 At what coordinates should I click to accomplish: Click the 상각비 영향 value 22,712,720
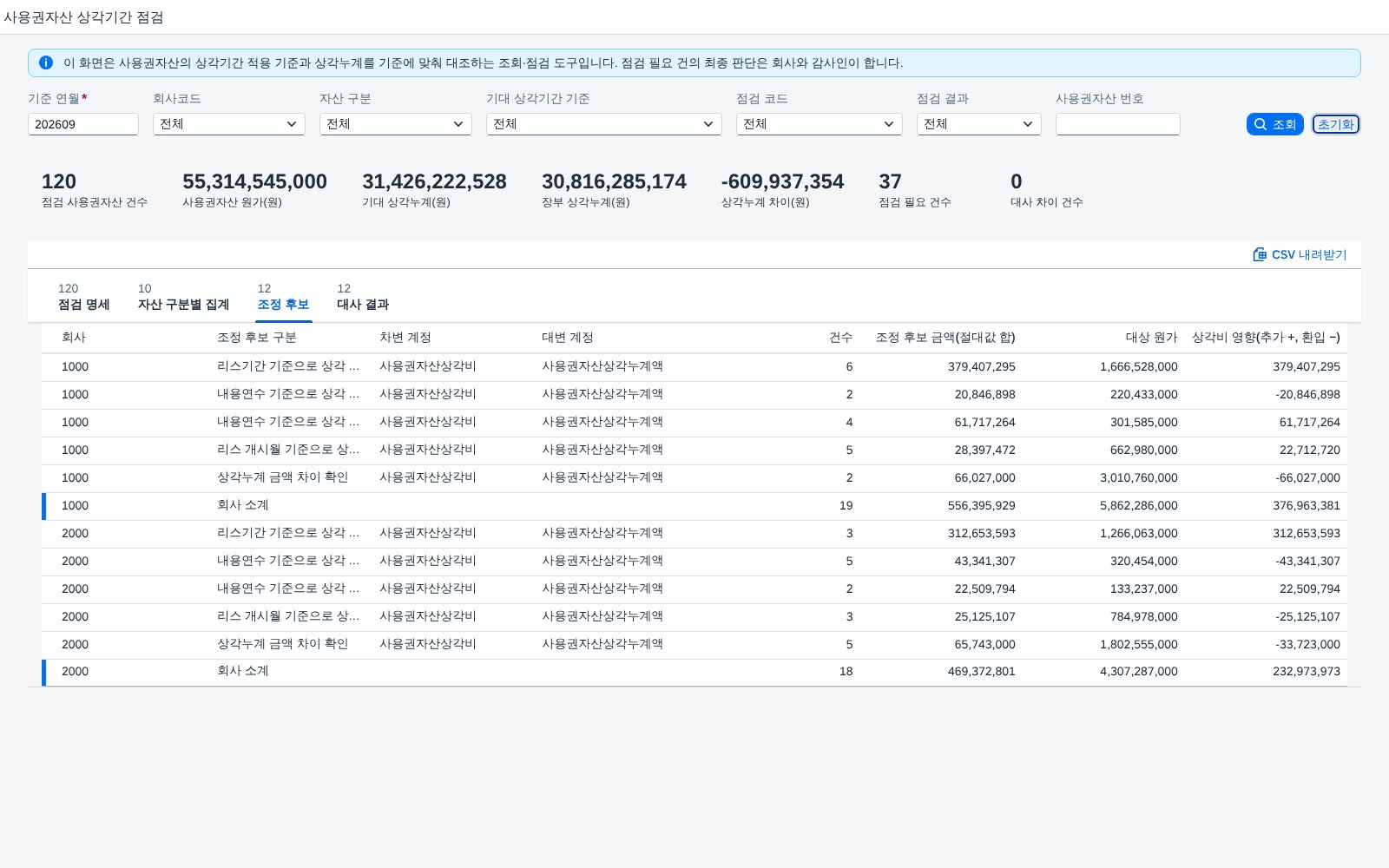pos(1310,450)
